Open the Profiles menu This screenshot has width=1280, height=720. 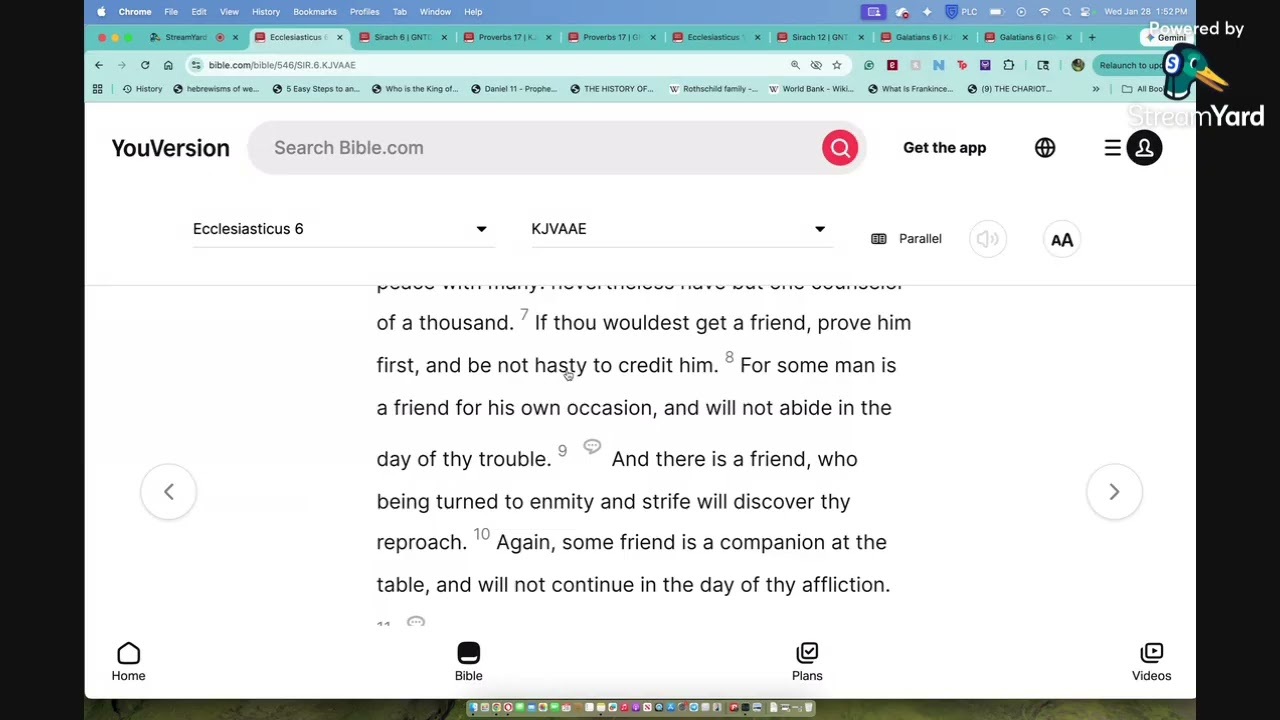(364, 12)
